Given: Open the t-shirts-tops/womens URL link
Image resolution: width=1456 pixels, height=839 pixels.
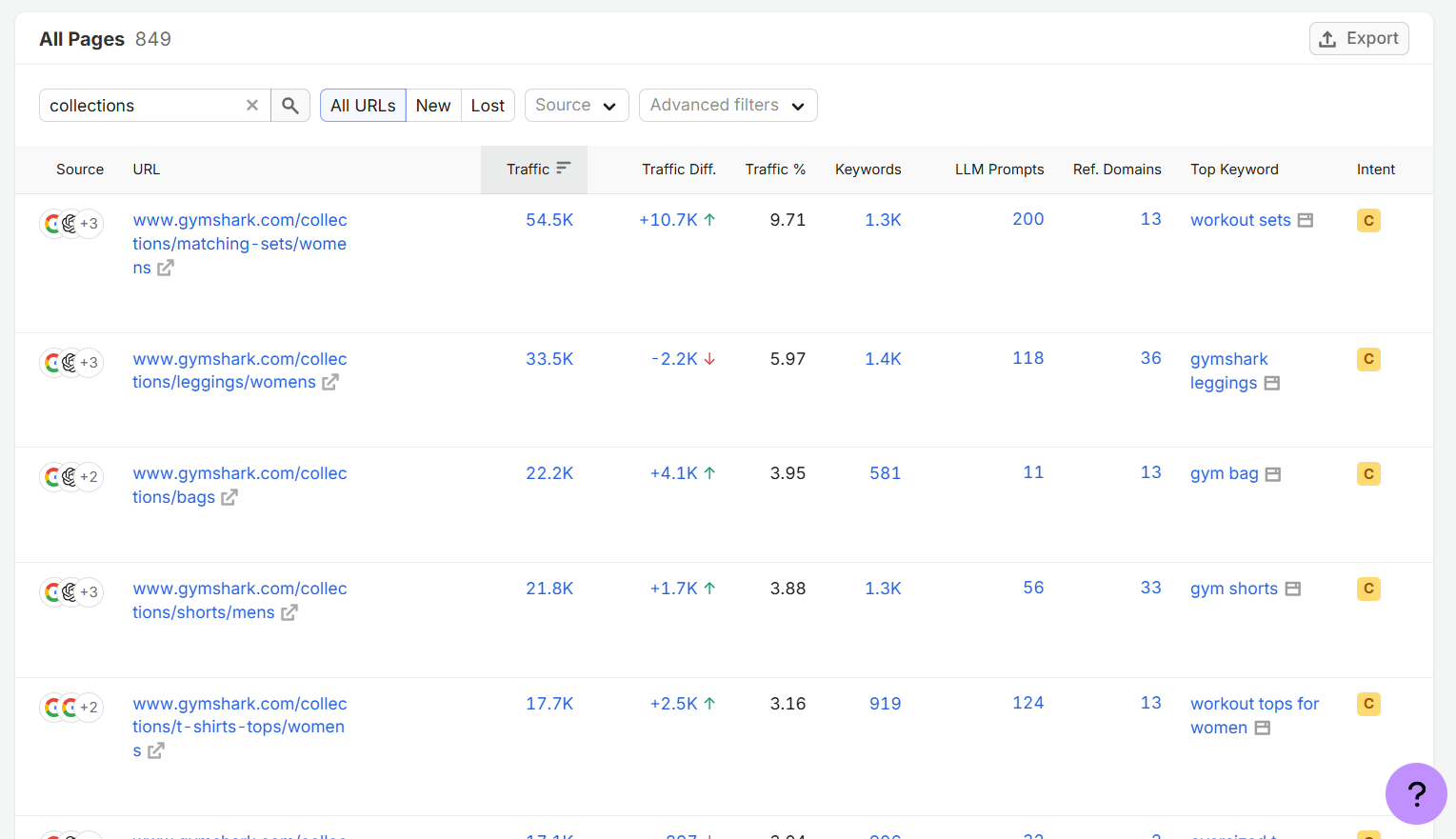Looking at the screenshot, I should point(239,727).
